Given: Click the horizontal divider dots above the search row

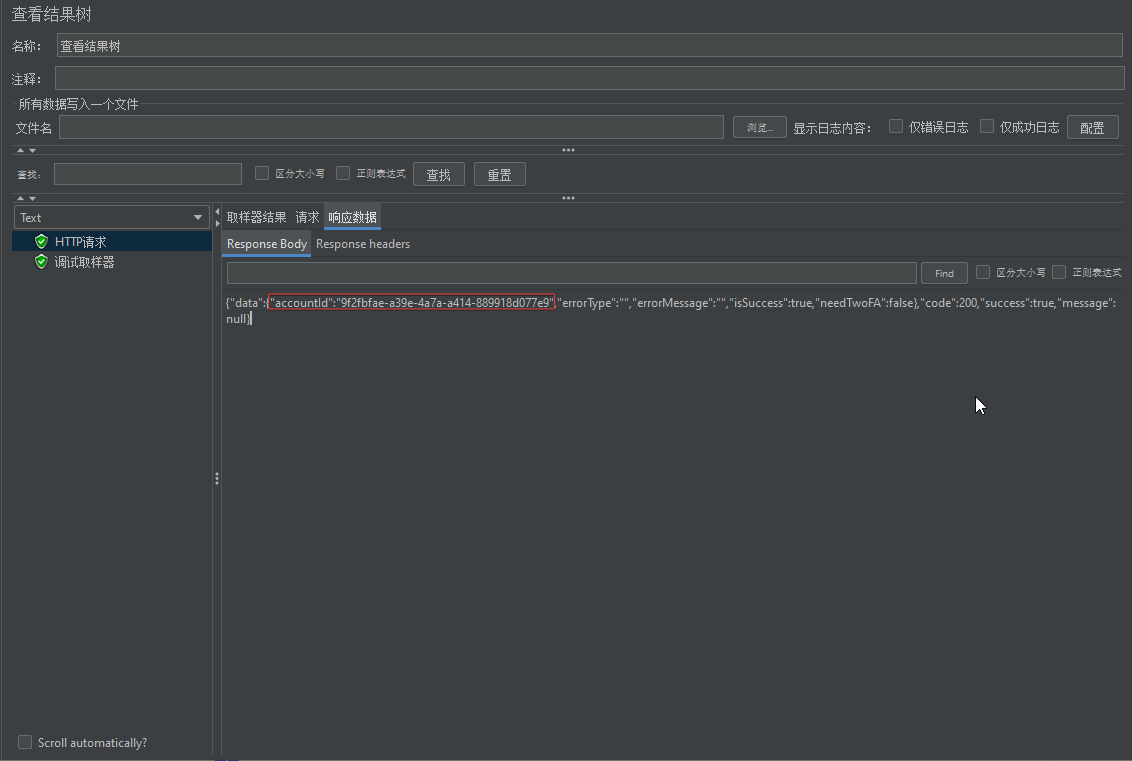Looking at the screenshot, I should point(568,150).
